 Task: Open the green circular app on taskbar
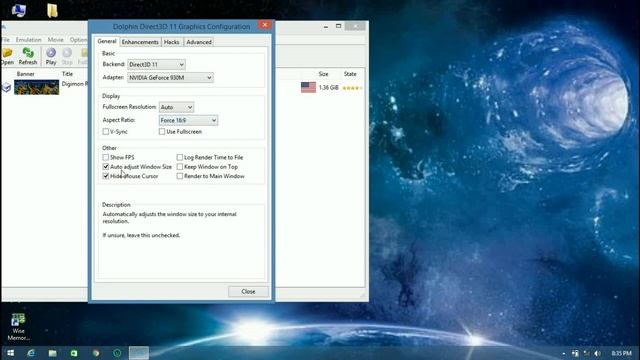click(117, 353)
